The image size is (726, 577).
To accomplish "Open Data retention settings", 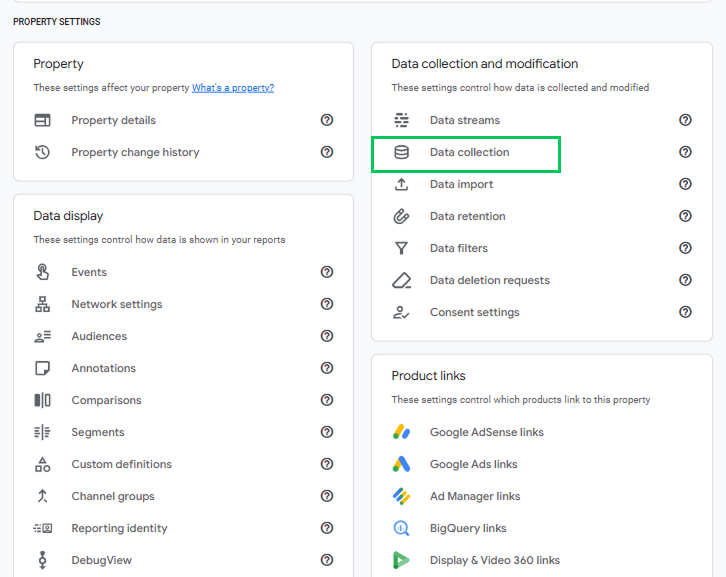I will (x=468, y=216).
